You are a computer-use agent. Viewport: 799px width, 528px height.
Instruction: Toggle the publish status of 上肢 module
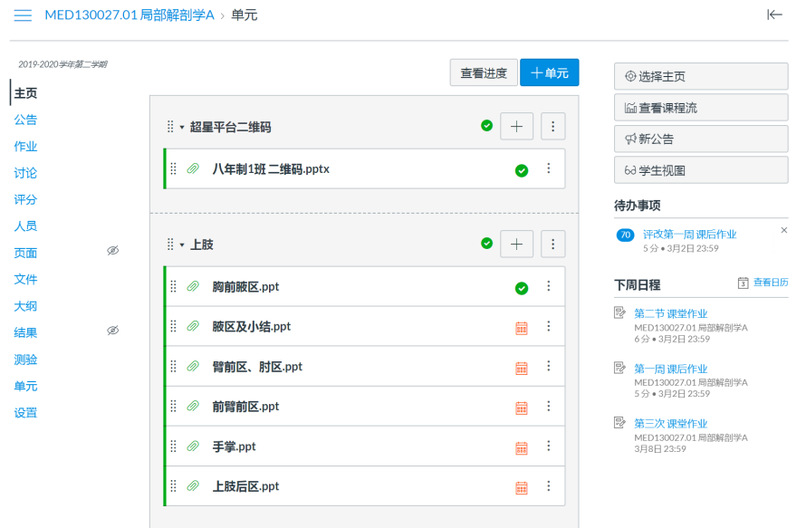tap(486, 244)
